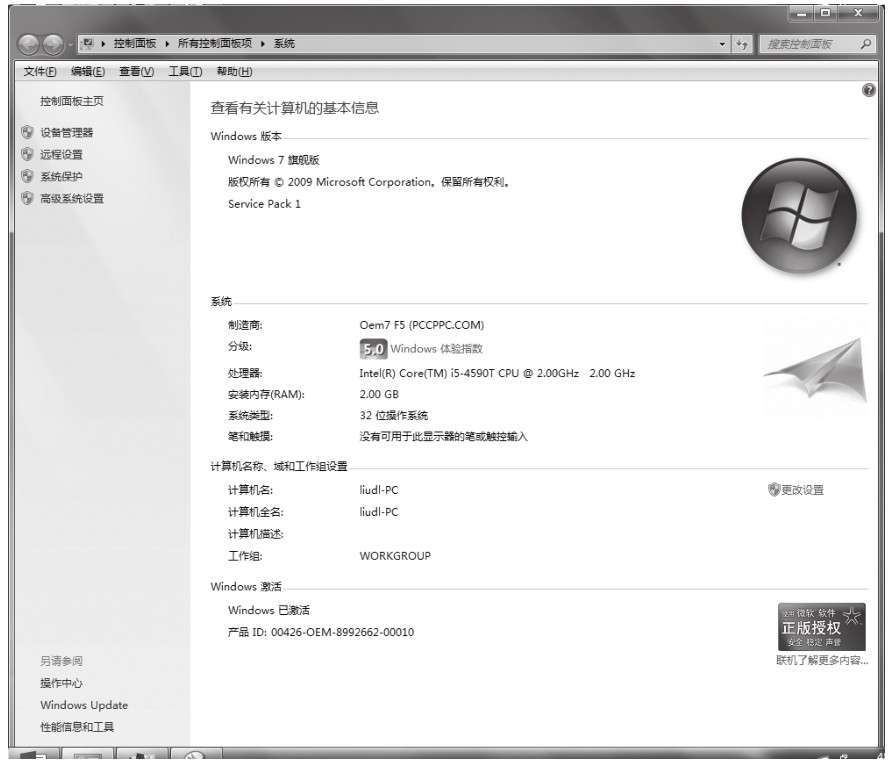Click the shield icon beside 设备管理器

[27, 132]
